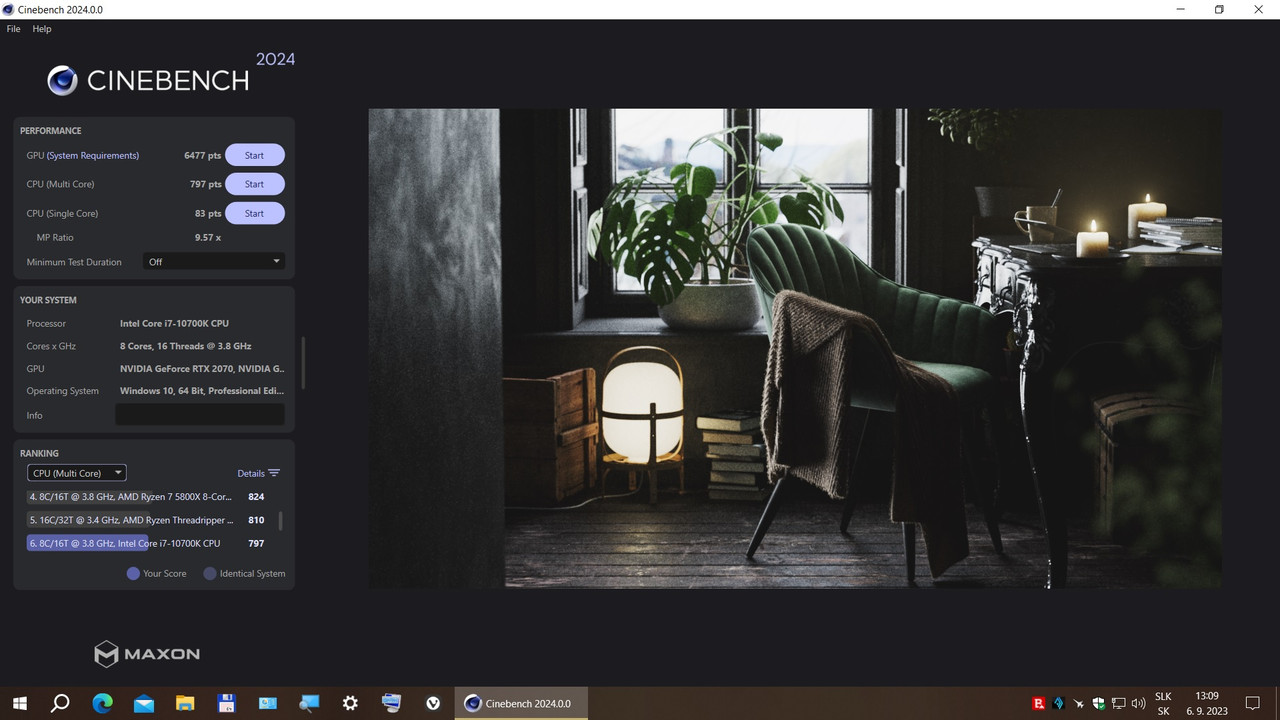This screenshot has width=1280, height=720.
Task: Open the volume speaker tray icon
Action: point(1139,704)
